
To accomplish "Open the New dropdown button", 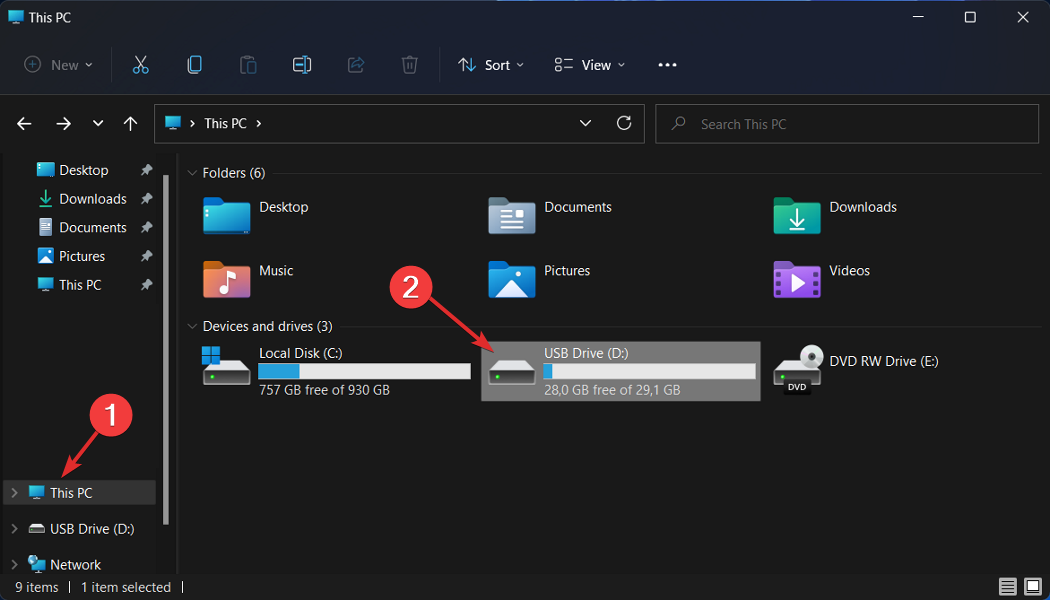I will pyautogui.click(x=59, y=65).
